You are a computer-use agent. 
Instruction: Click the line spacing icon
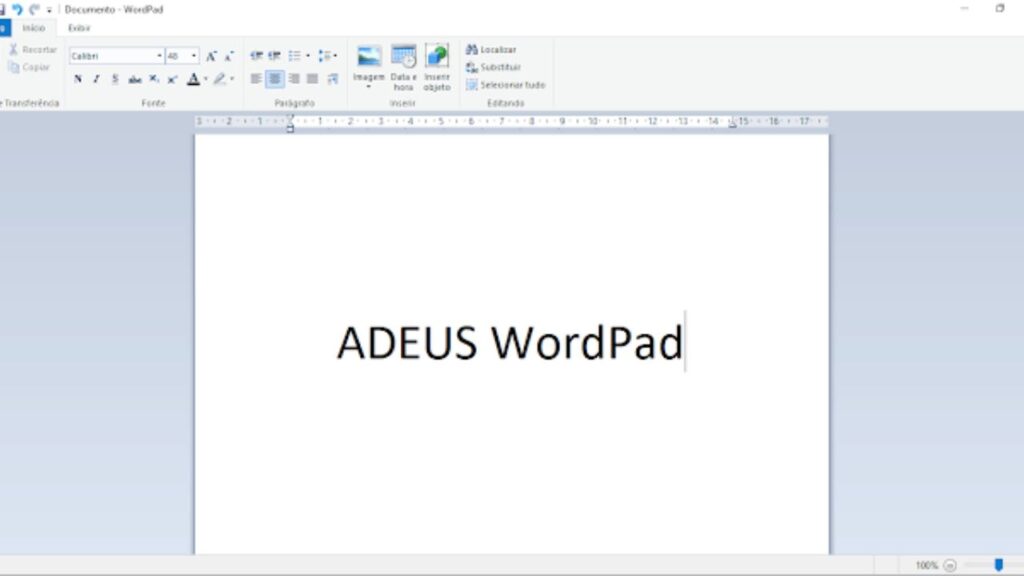pos(324,56)
